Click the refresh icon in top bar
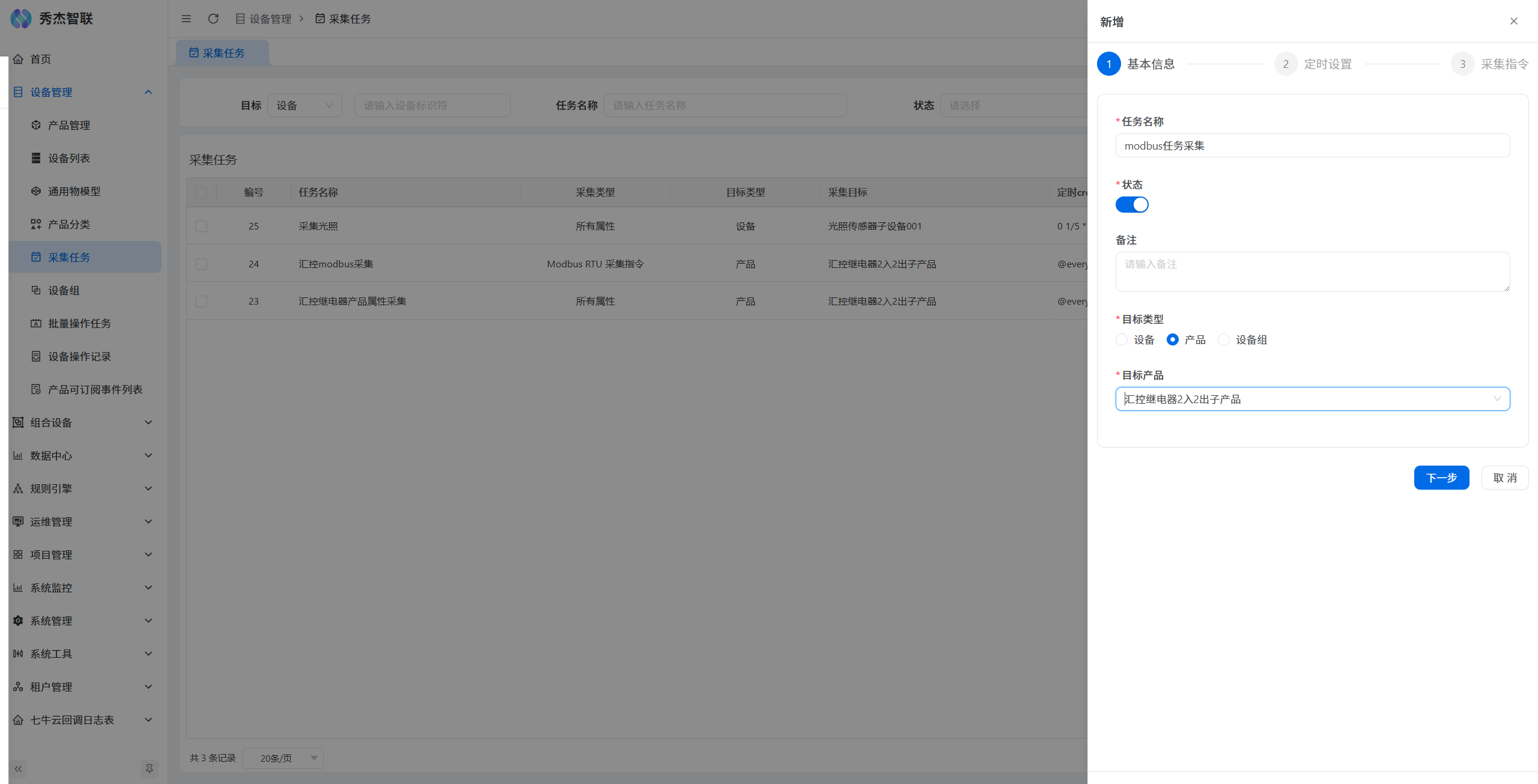1538x784 pixels. coord(213,19)
